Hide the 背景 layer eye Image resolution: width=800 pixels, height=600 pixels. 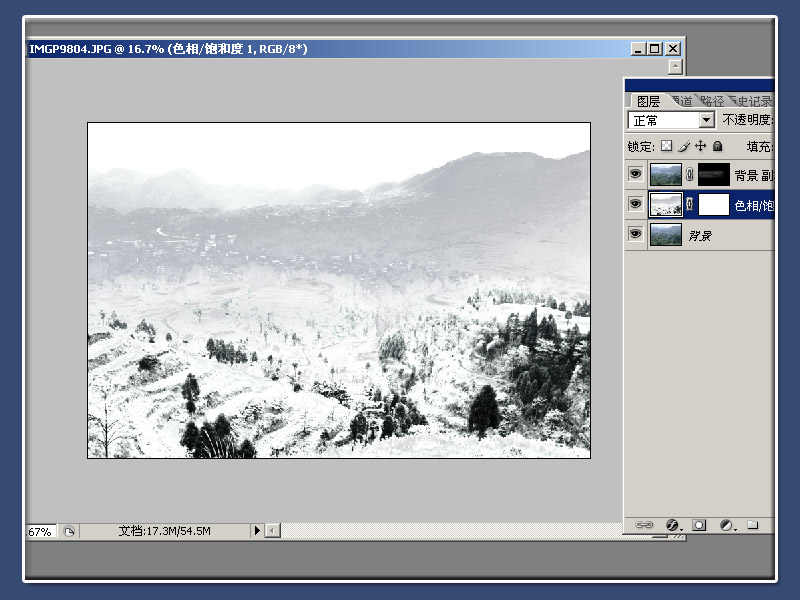tap(635, 234)
